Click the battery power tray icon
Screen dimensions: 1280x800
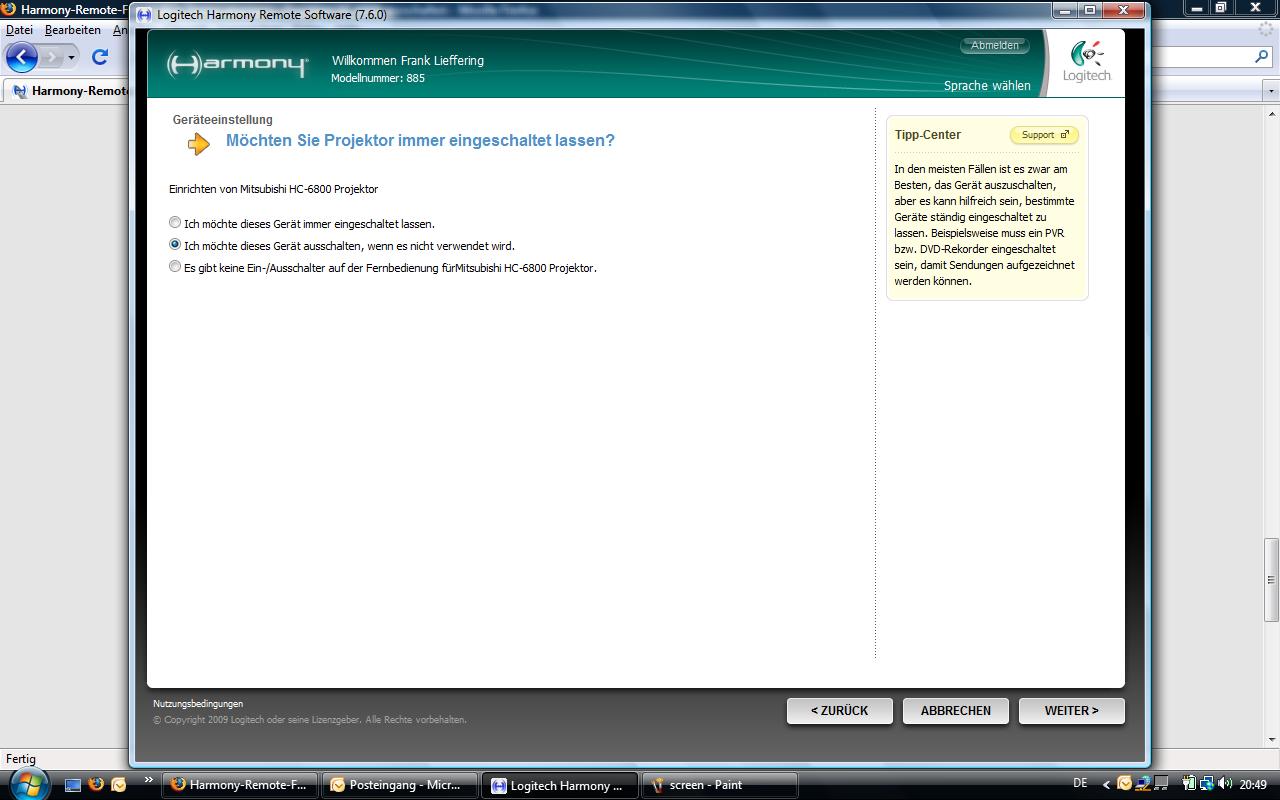1189,785
